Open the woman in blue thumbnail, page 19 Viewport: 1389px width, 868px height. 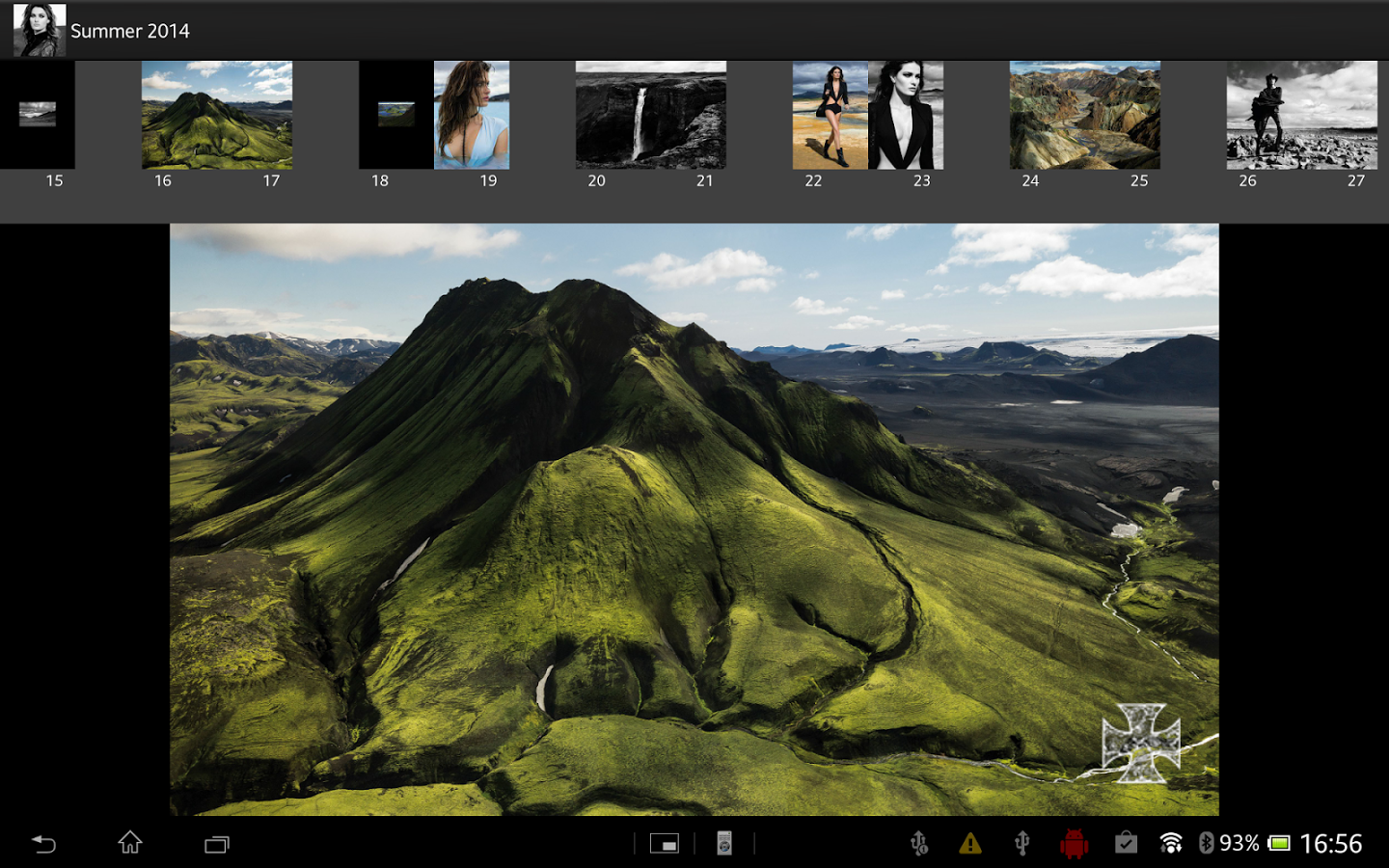(x=472, y=115)
